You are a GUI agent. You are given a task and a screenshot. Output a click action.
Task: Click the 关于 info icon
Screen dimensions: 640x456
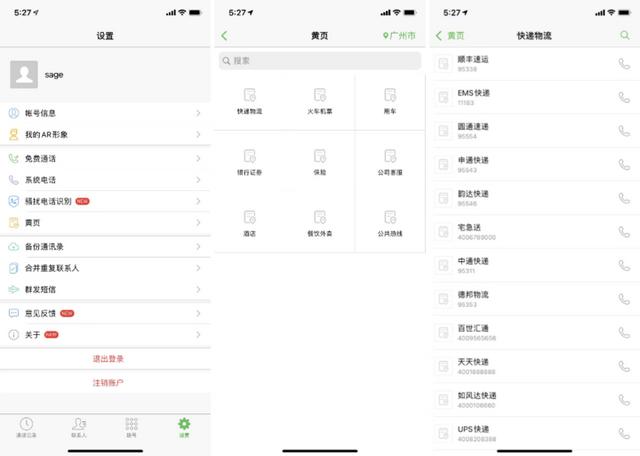[x=13, y=335]
